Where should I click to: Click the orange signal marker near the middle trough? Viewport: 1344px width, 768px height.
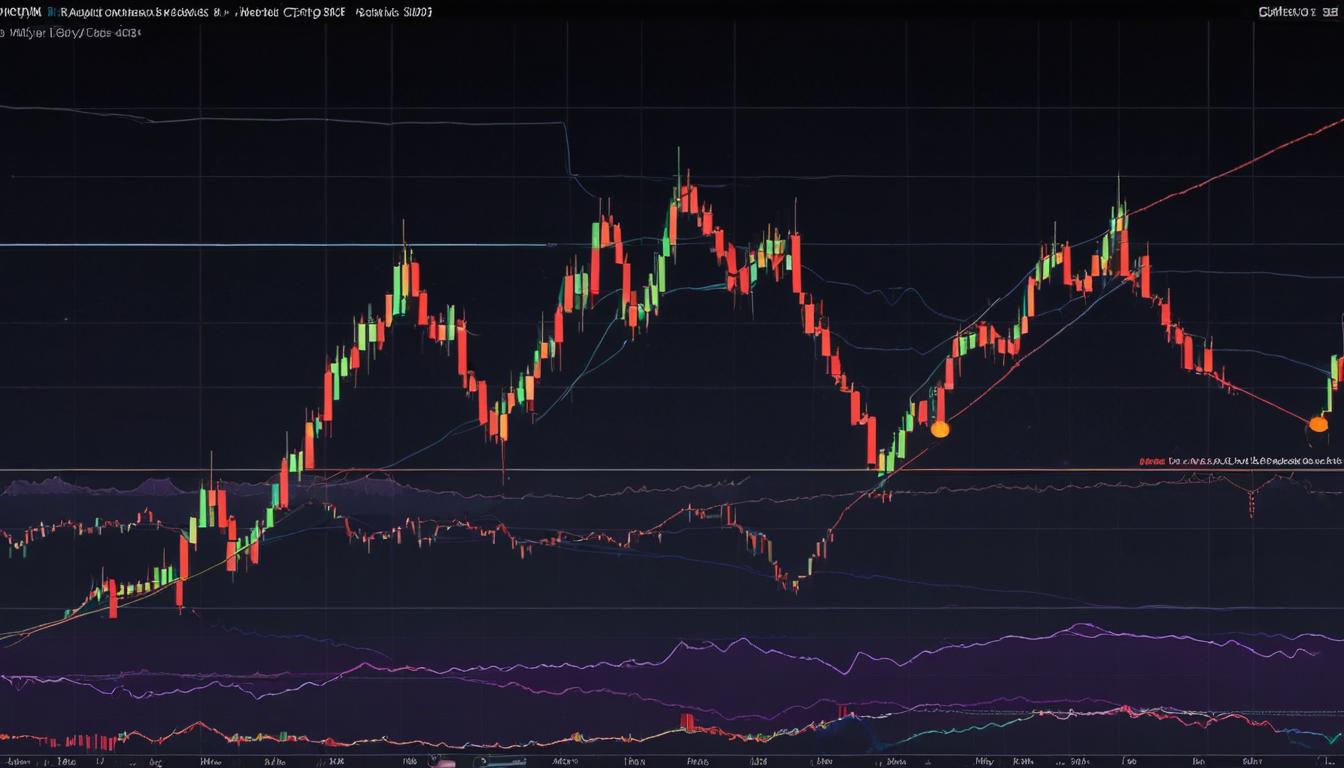point(938,430)
